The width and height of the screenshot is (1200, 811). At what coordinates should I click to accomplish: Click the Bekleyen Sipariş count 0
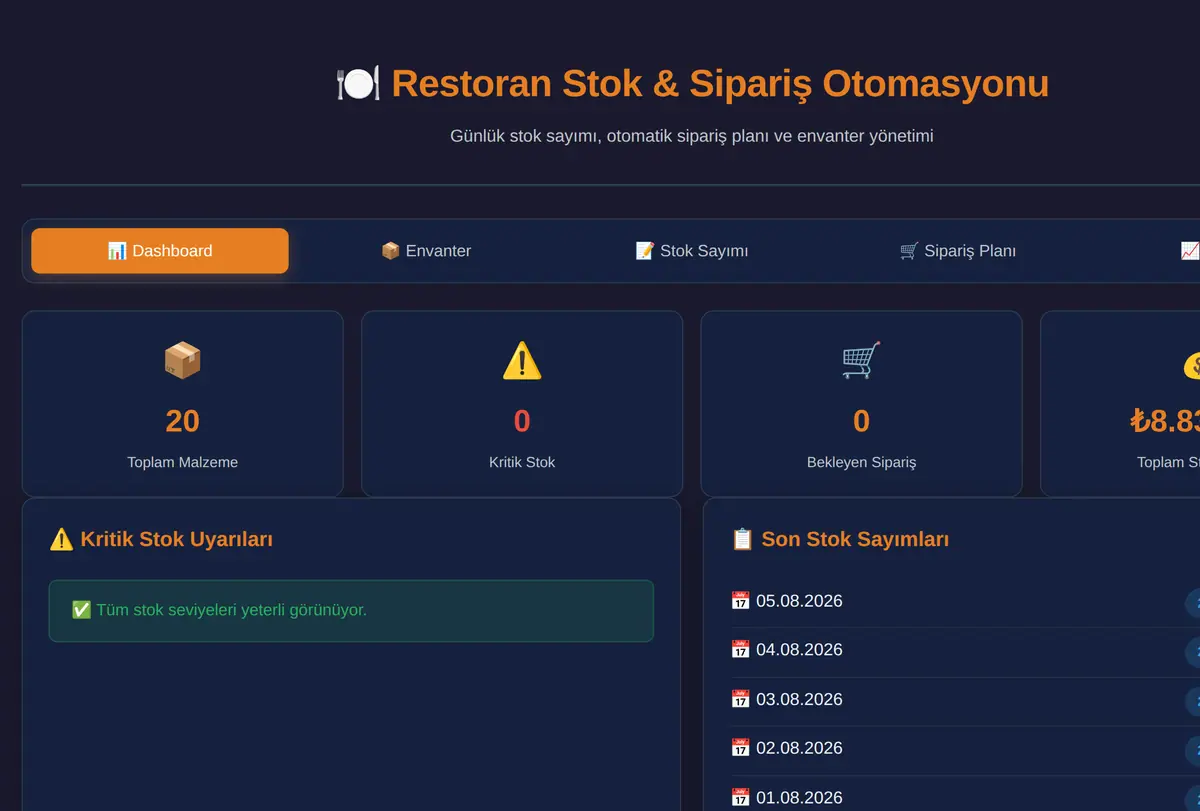(x=861, y=421)
